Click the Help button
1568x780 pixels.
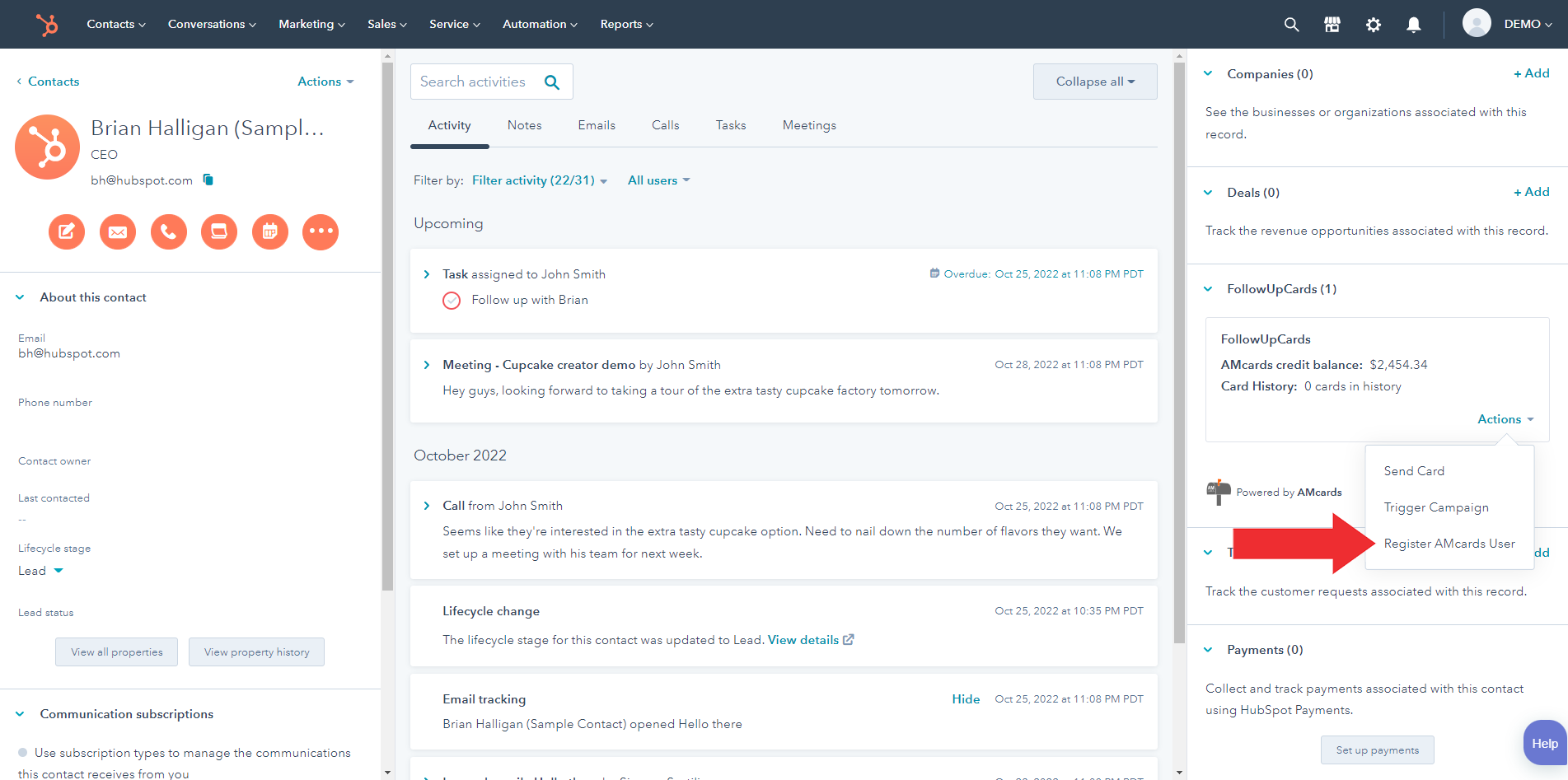[1544, 743]
